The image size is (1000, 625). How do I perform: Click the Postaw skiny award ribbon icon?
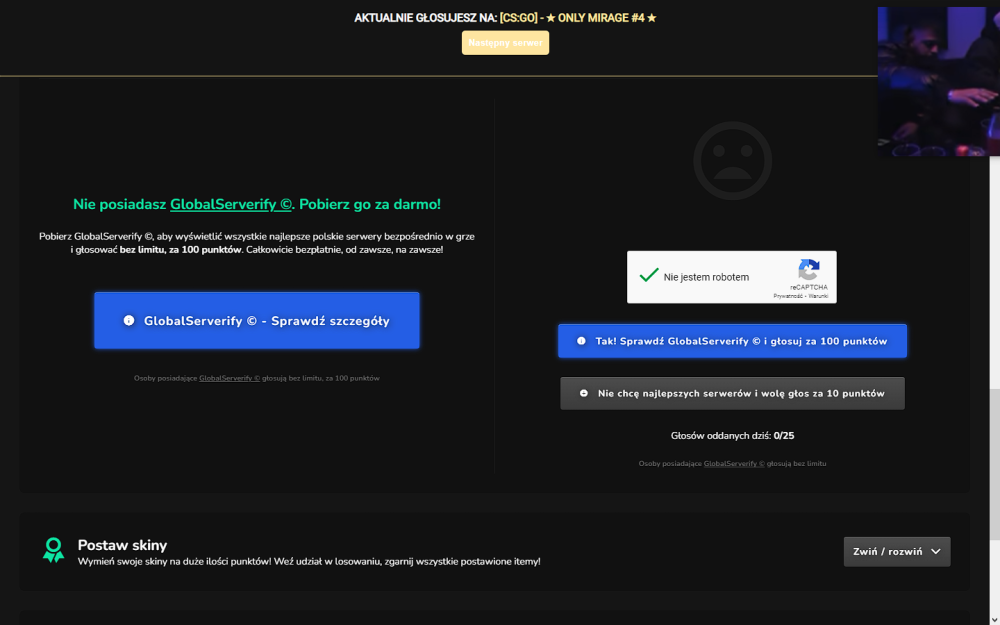pos(54,550)
